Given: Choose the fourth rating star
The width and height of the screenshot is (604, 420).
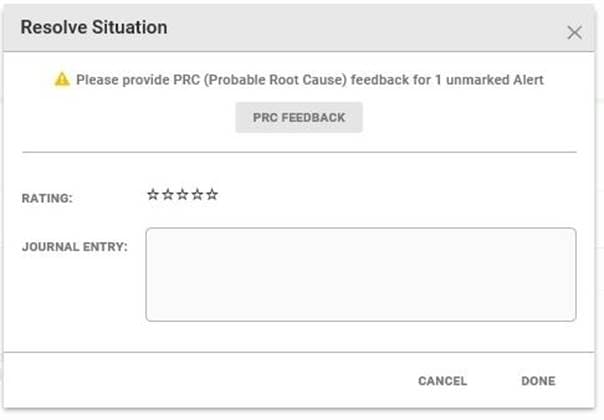Looking at the screenshot, I should click(198, 194).
